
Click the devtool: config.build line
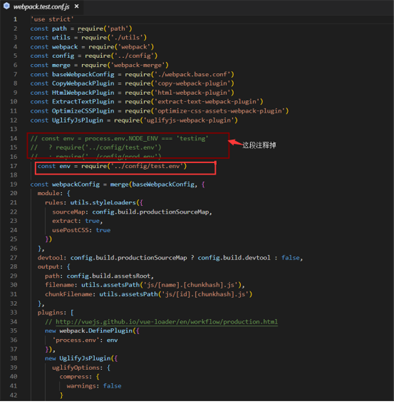click(x=170, y=258)
